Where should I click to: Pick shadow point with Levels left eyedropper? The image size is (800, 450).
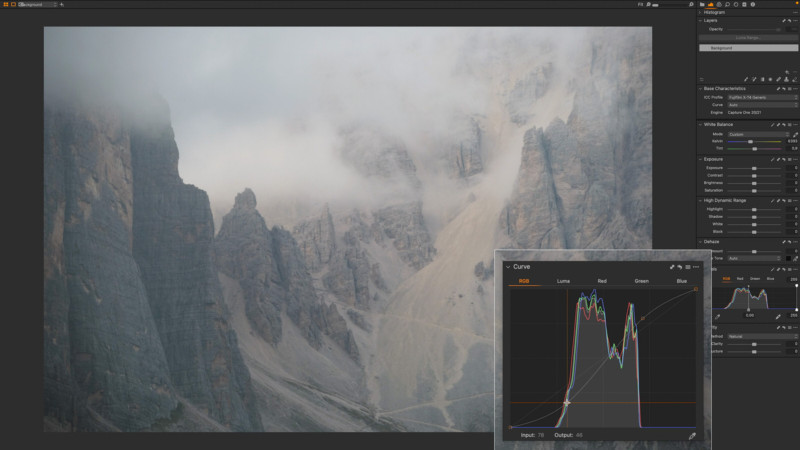[717, 317]
